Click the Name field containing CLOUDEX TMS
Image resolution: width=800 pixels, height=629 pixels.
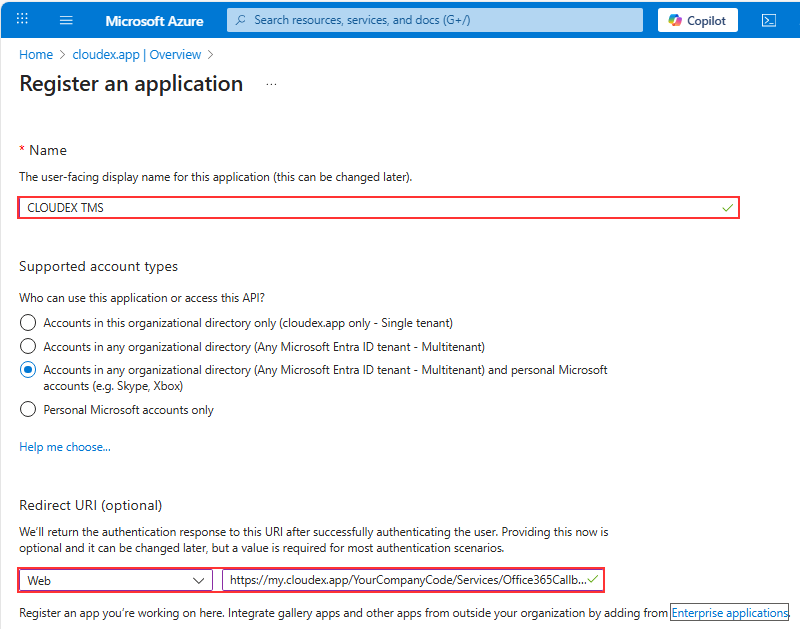tap(370, 208)
